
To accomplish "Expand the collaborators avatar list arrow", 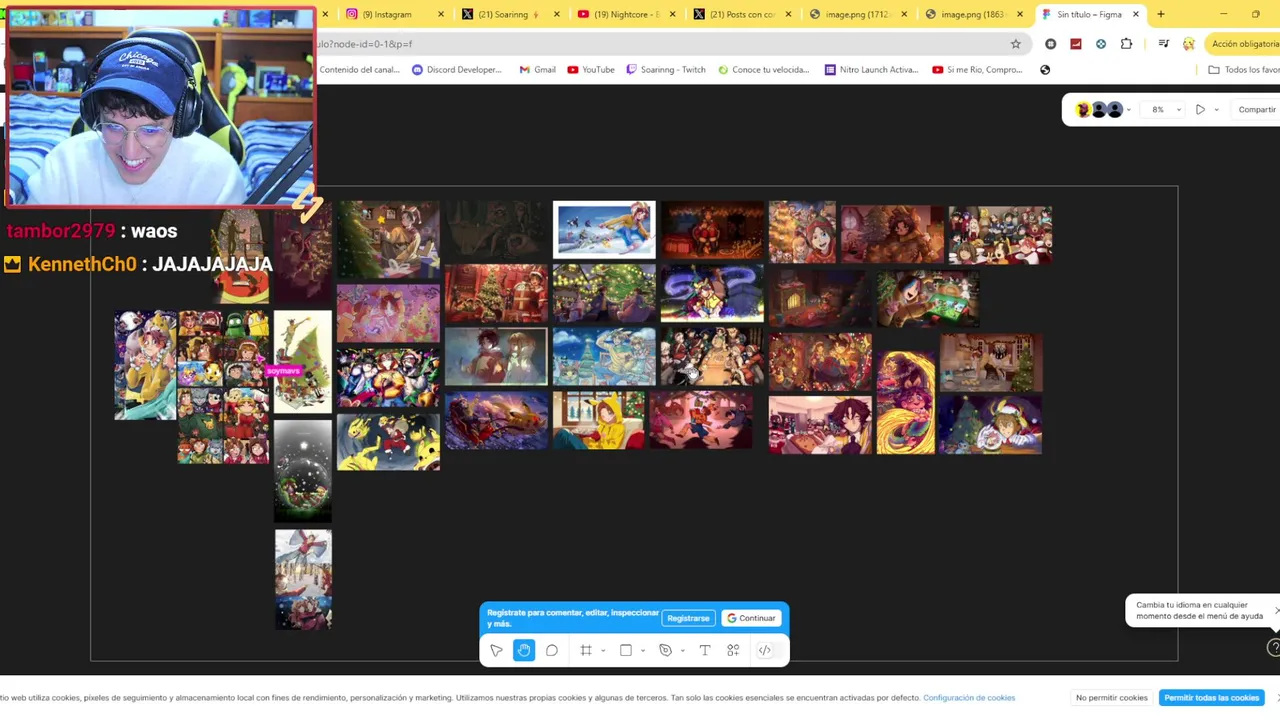I will (1129, 110).
